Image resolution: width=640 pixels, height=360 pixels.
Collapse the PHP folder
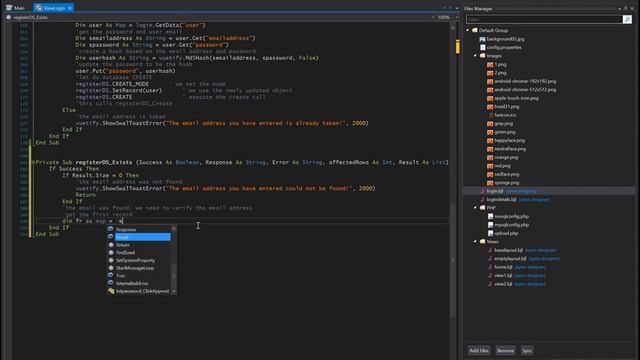point(476,208)
